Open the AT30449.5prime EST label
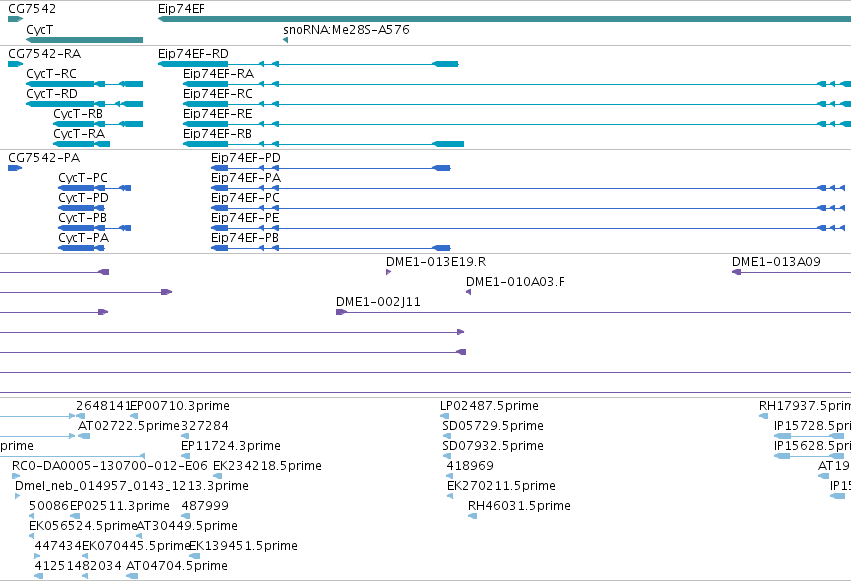 pyautogui.click(x=187, y=526)
